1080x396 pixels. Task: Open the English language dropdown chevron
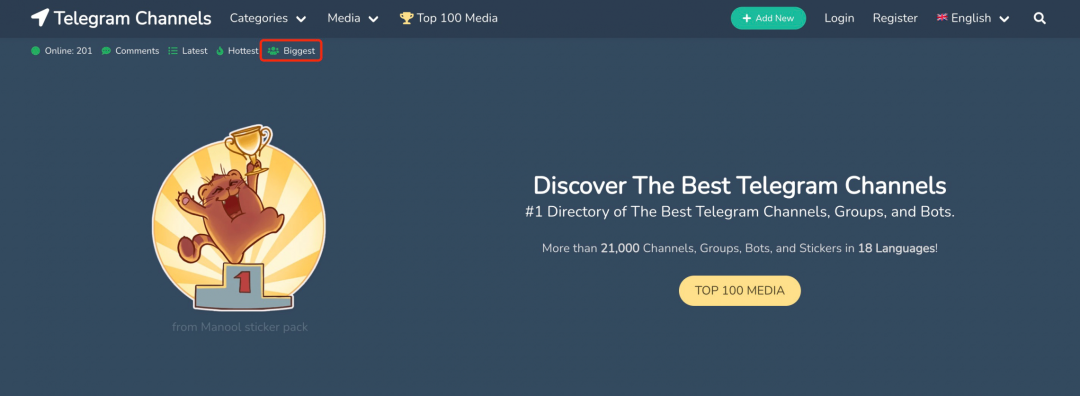1004,19
